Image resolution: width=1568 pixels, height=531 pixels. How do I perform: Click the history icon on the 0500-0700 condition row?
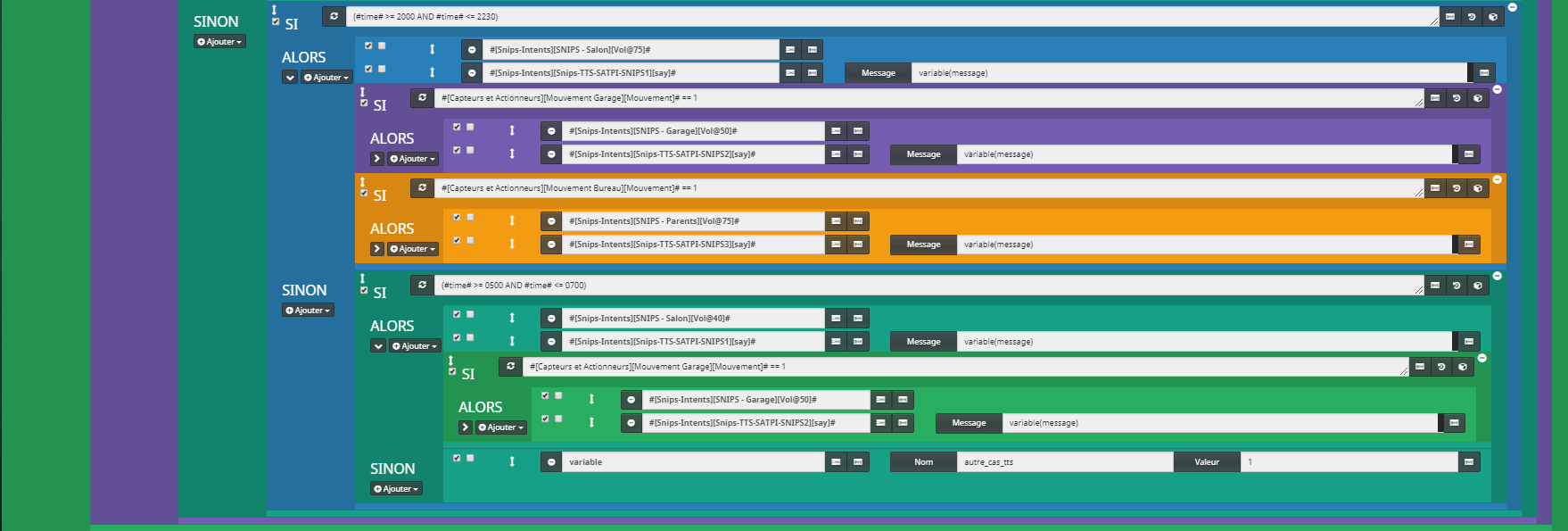click(1457, 286)
